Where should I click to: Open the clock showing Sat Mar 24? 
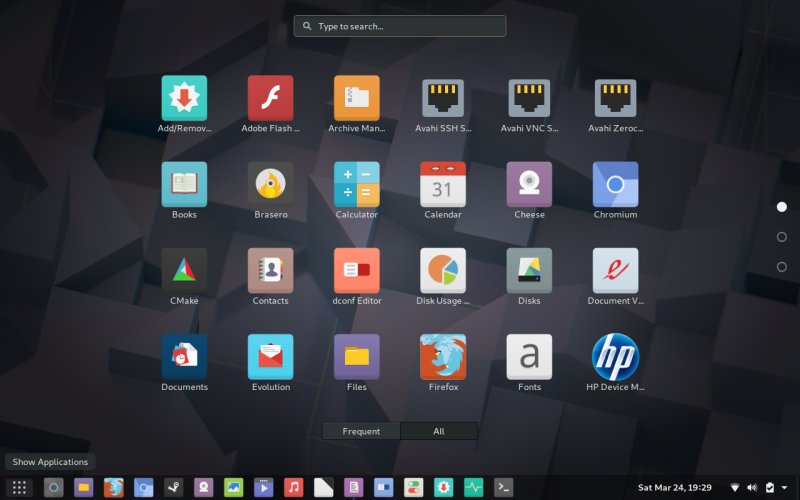(674, 488)
